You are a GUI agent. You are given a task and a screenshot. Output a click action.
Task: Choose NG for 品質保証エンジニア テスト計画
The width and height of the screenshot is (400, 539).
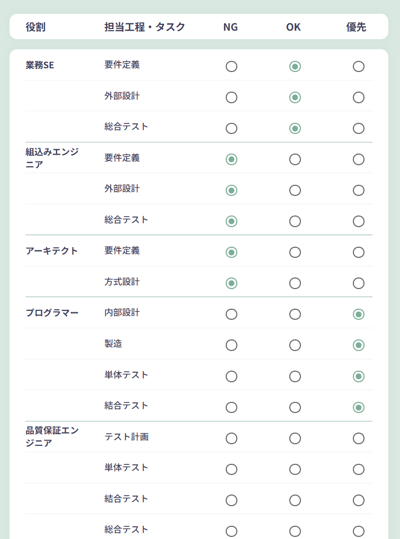tap(231, 438)
